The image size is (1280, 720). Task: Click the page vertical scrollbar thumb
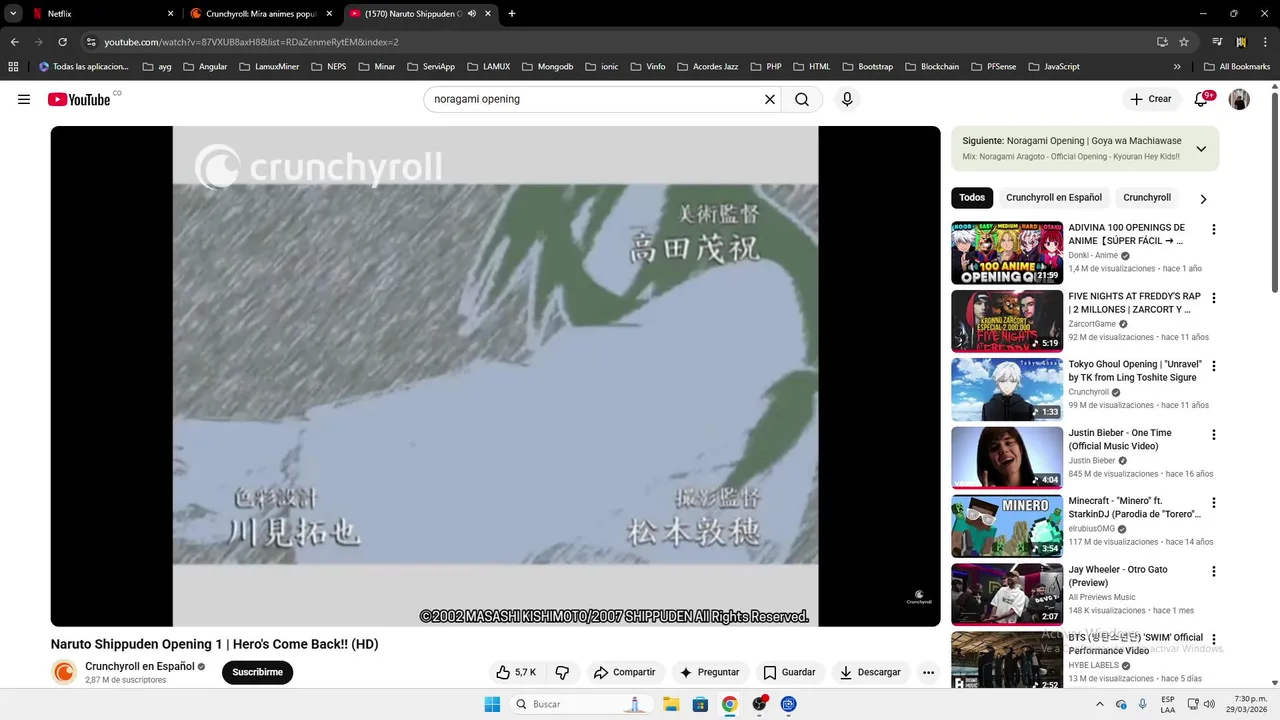click(x=1274, y=192)
